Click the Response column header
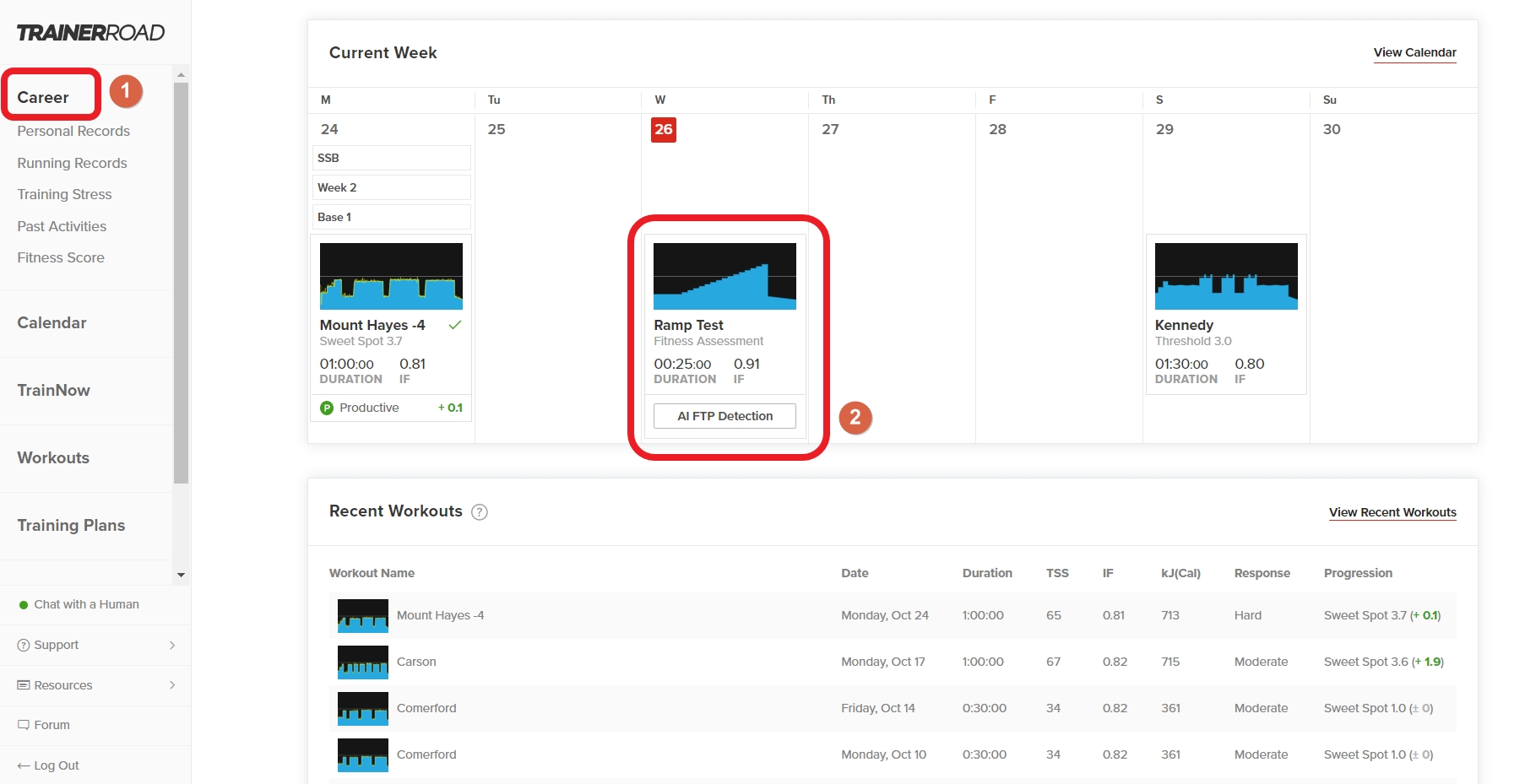1525x784 pixels. click(x=1262, y=573)
